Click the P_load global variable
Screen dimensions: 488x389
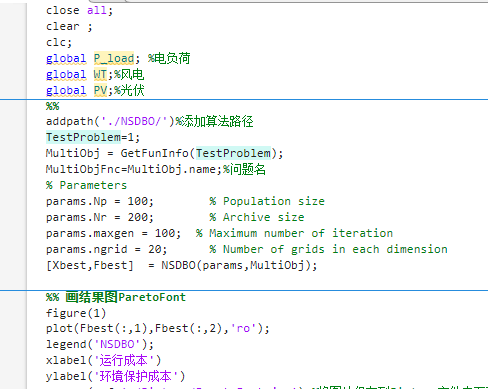pos(114,58)
